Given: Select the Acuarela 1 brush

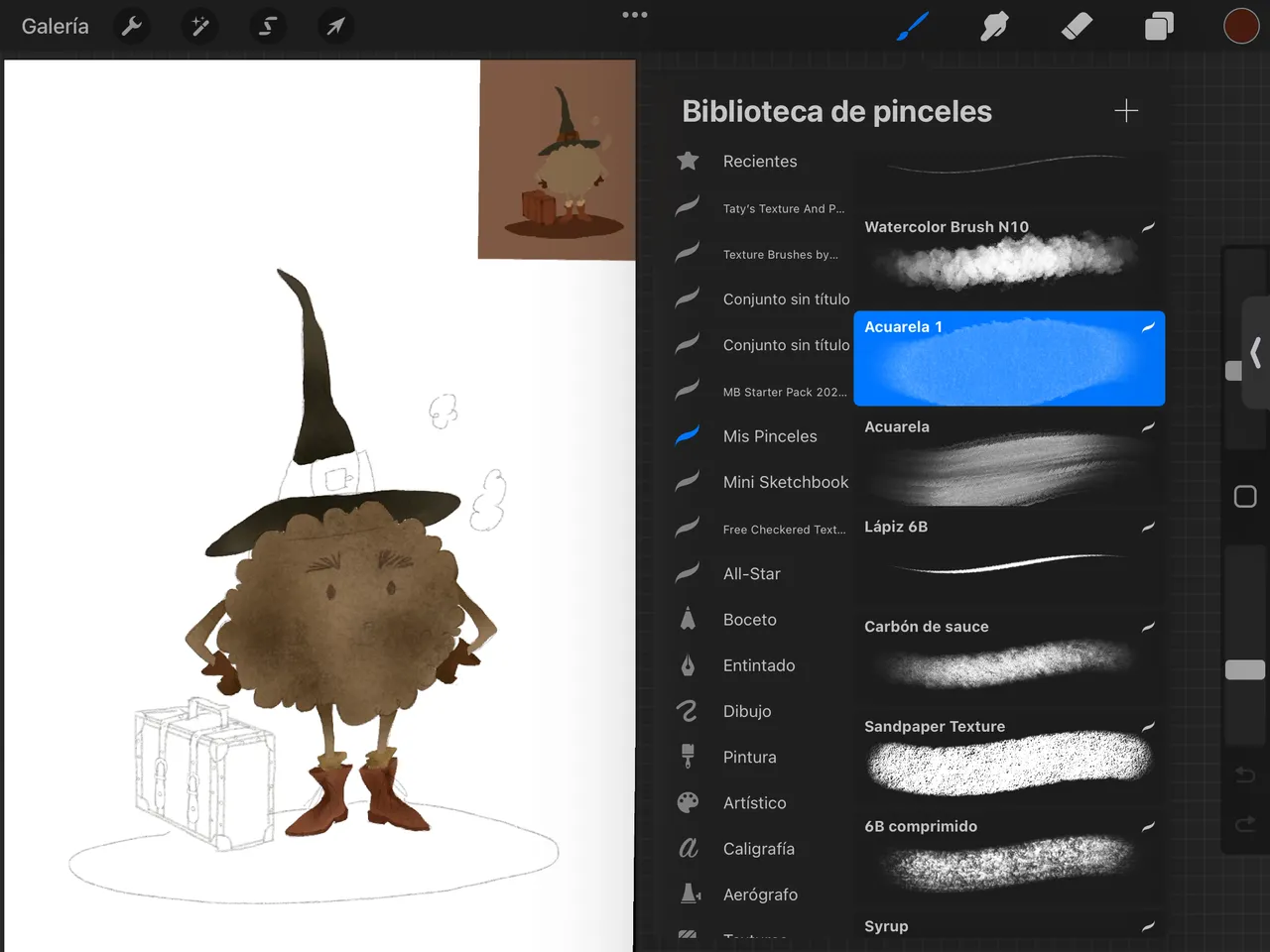Looking at the screenshot, I should coord(1009,358).
